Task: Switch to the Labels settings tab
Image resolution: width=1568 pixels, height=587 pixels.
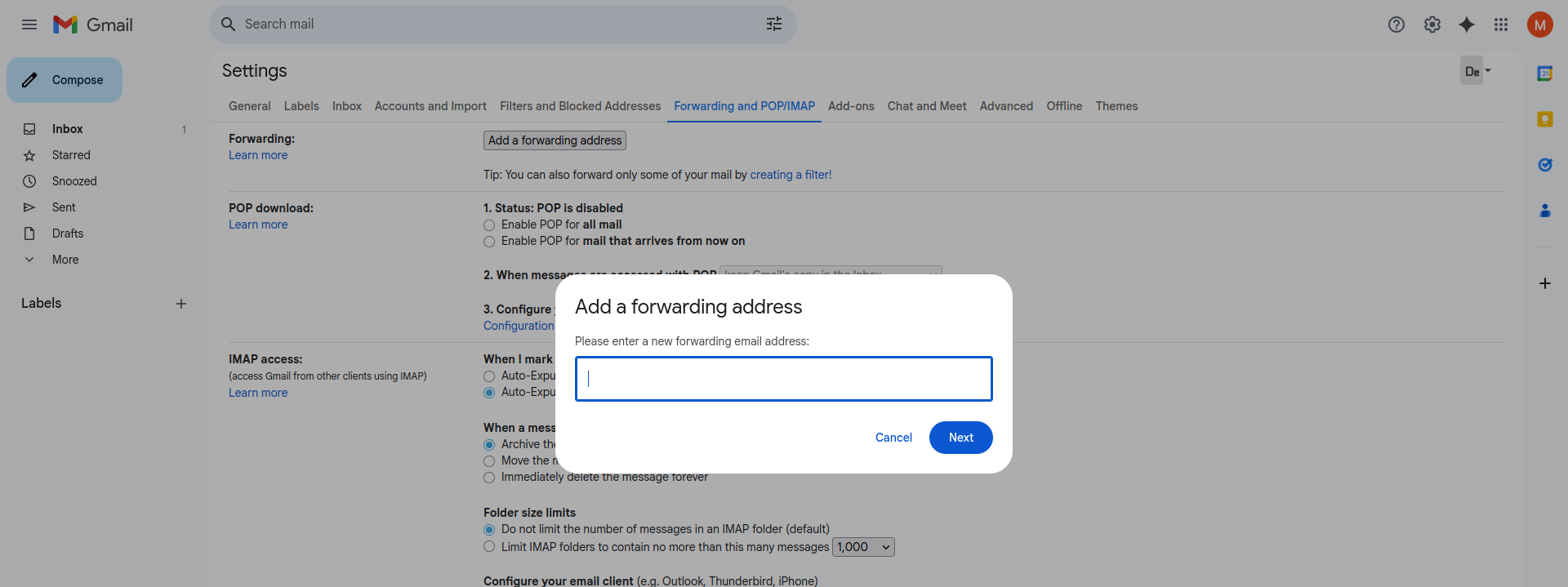Action: tap(301, 106)
